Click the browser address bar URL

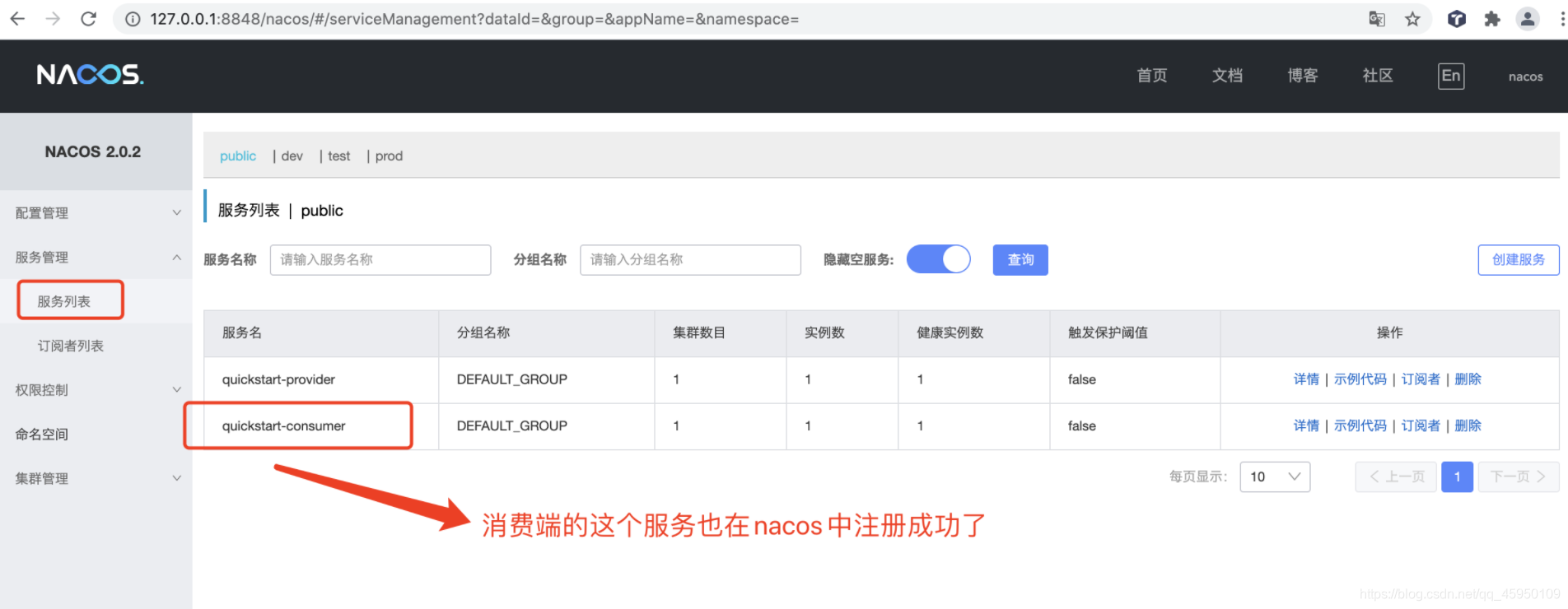[474, 19]
